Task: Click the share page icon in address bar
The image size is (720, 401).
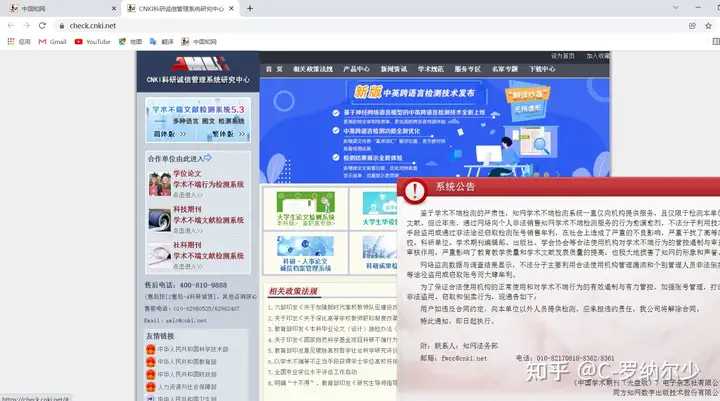Action: pos(692,26)
